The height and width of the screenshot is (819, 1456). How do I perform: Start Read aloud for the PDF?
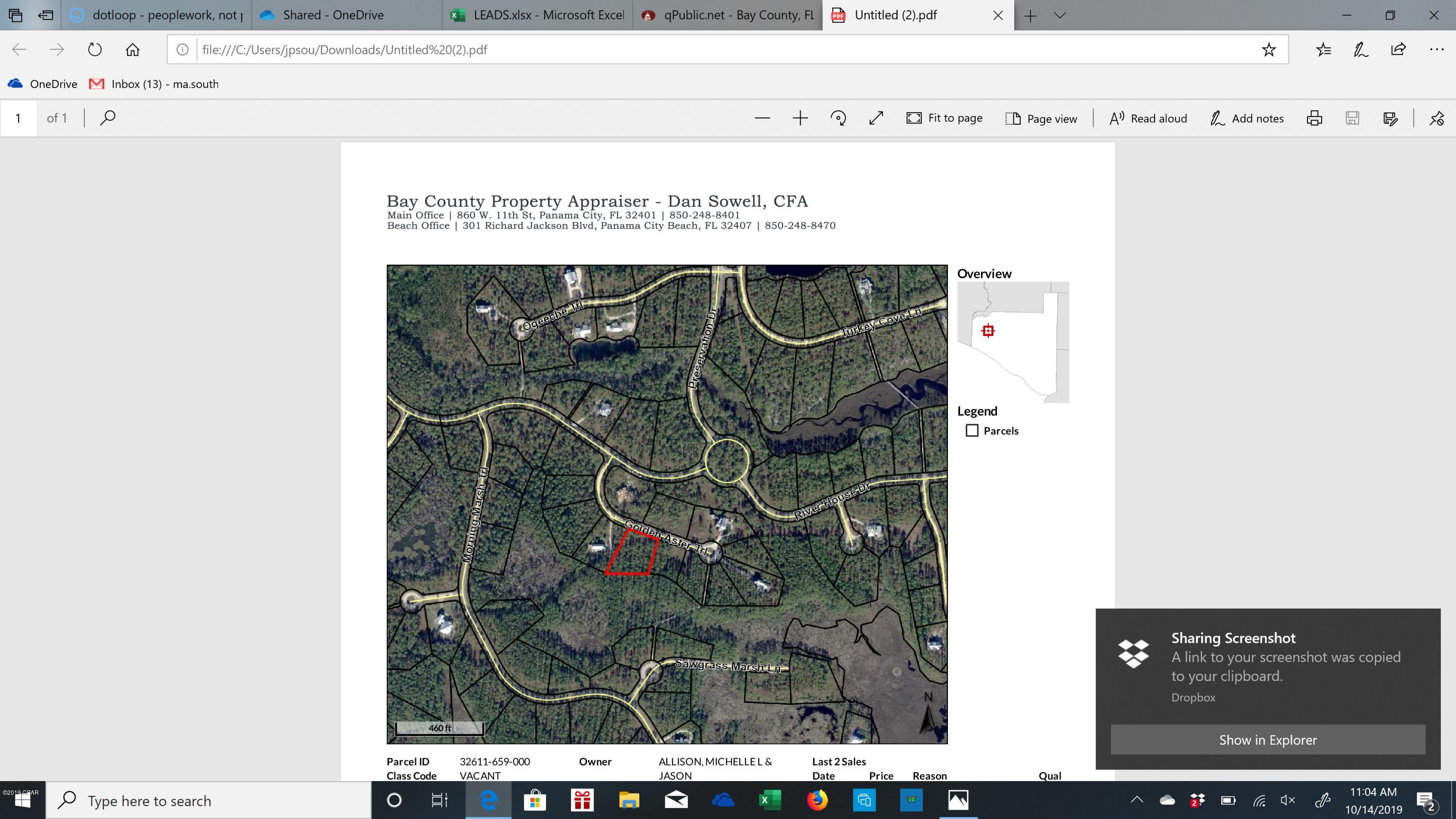tap(1147, 118)
